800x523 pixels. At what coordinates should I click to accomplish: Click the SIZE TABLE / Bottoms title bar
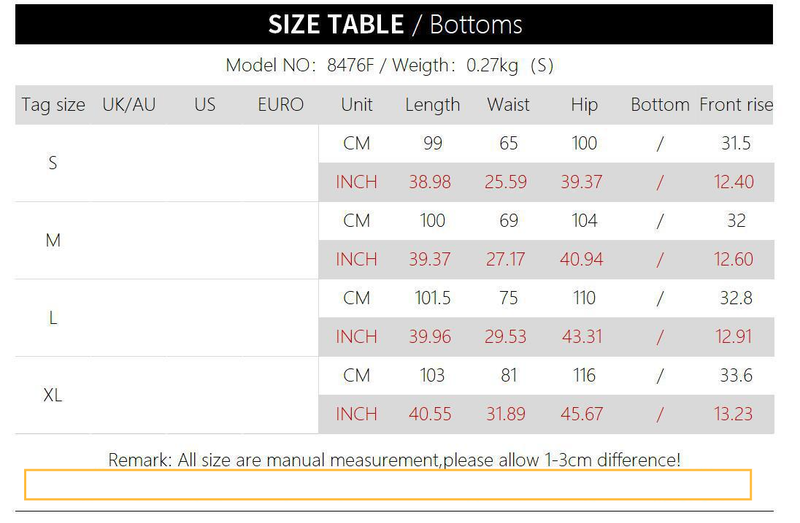(x=394, y=24)
